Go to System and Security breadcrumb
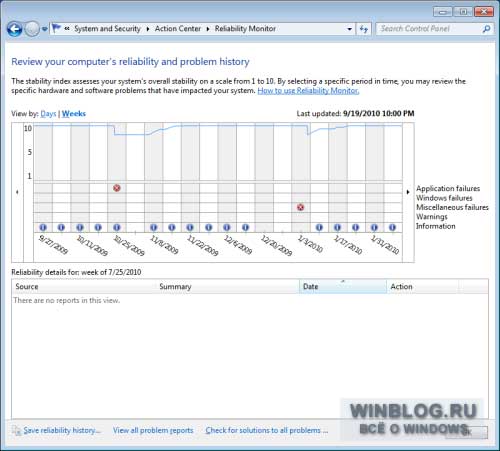Viewport: 500px width, 451px height. click(107, 29)
